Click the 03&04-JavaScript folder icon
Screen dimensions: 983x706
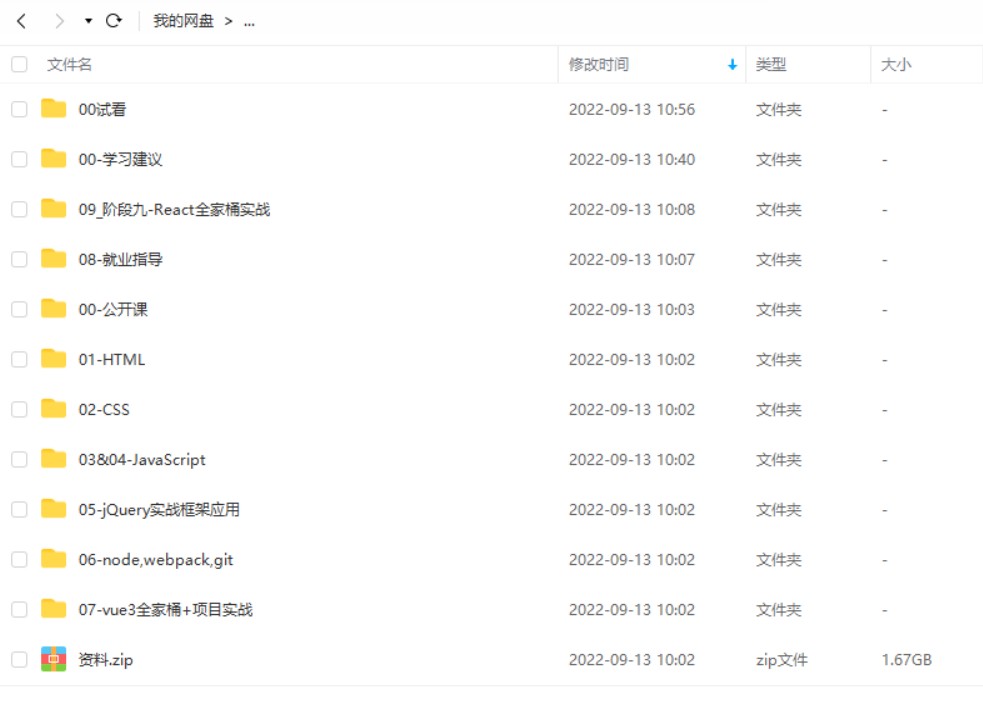(53, 459)
